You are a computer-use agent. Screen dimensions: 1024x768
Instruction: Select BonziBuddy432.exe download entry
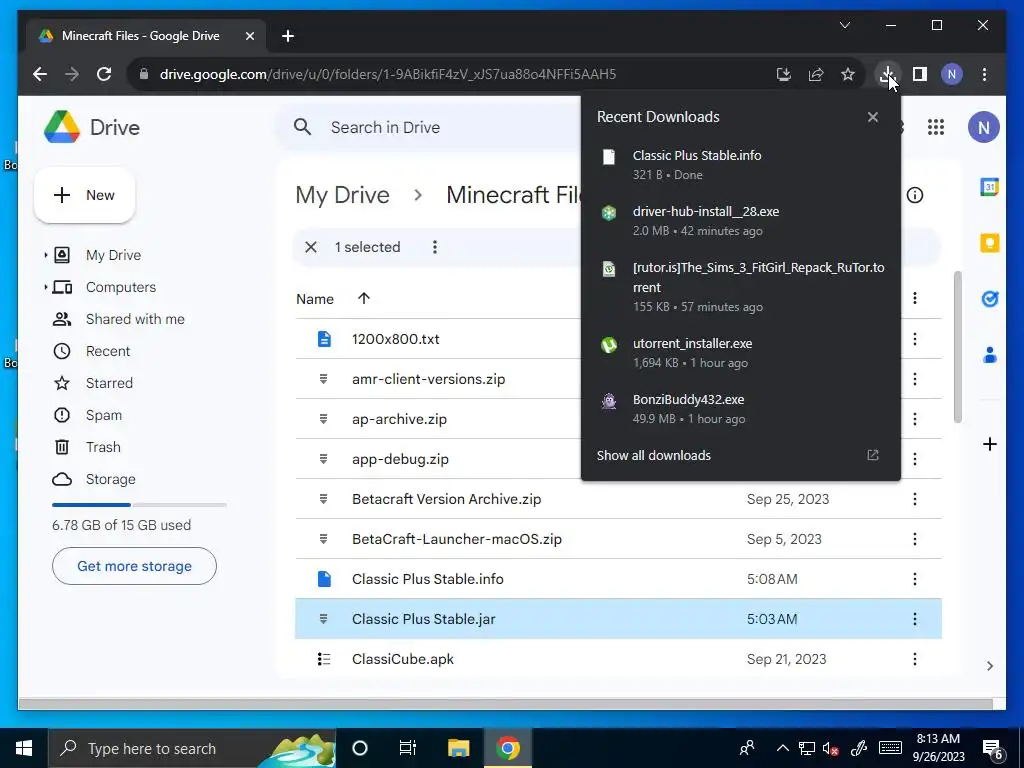click(741, 409)
